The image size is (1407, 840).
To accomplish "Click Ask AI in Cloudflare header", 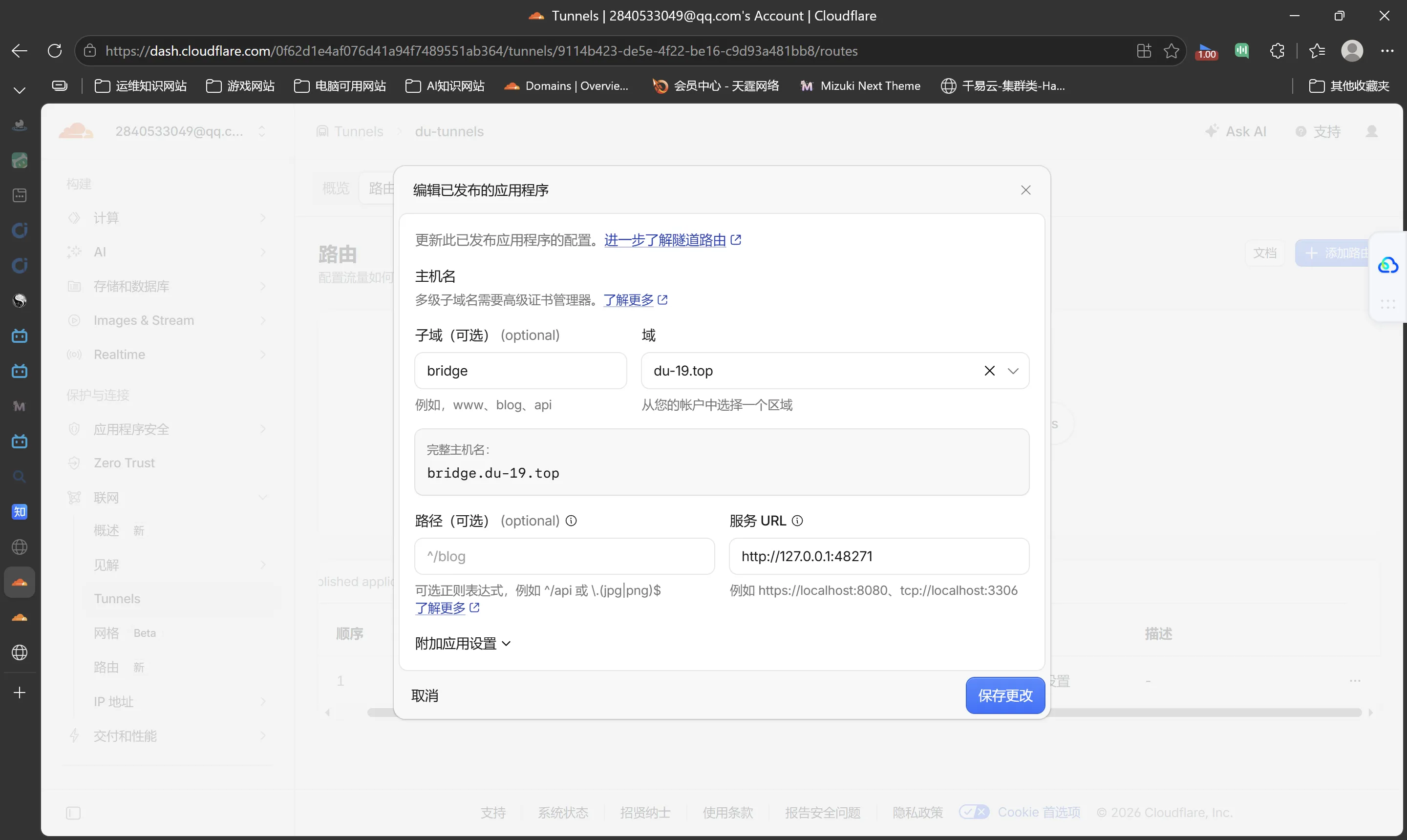I will point(1236,131).
